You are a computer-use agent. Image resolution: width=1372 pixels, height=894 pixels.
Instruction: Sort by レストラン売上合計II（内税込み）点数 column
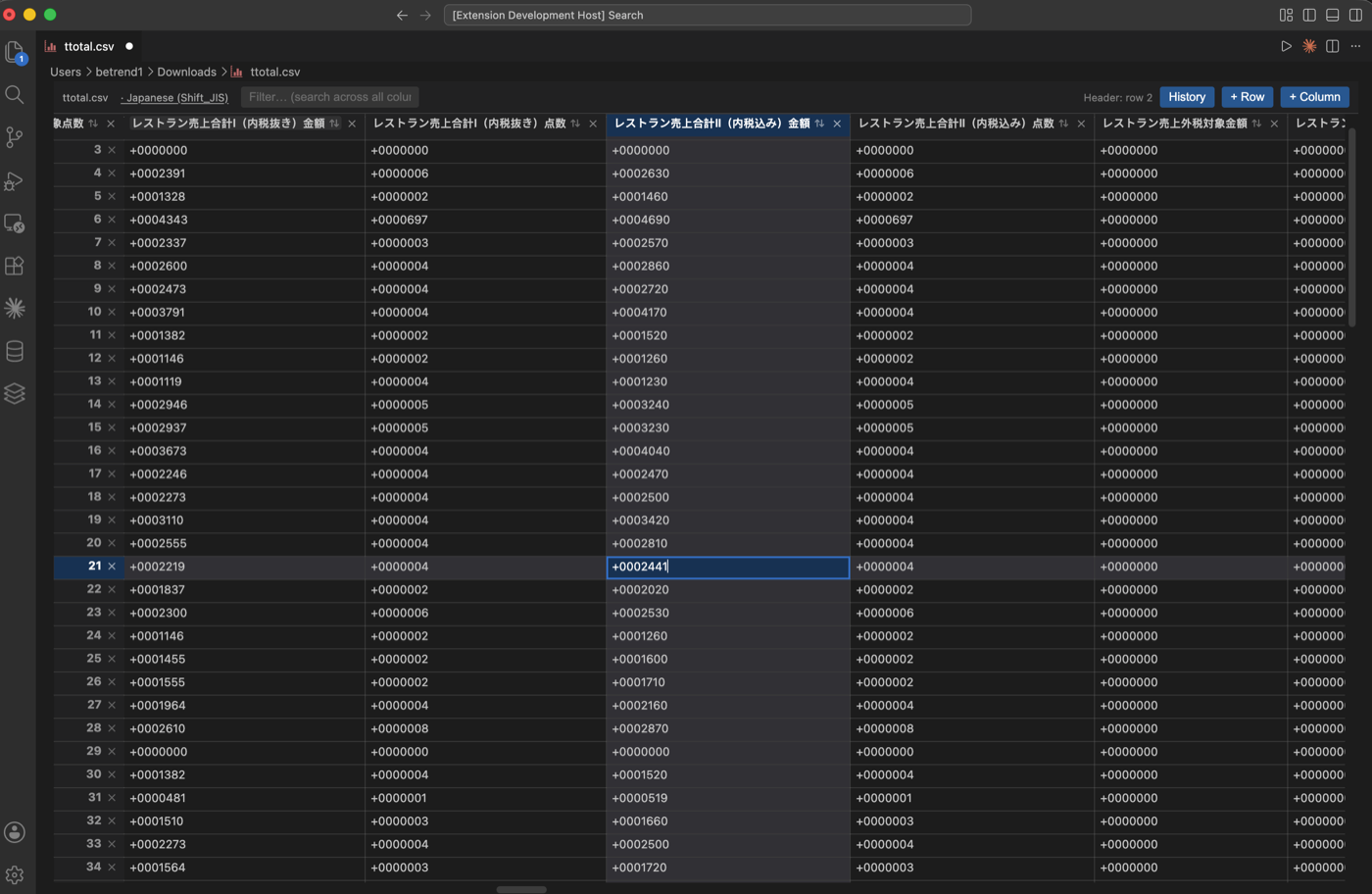[x=1064, y=124]
